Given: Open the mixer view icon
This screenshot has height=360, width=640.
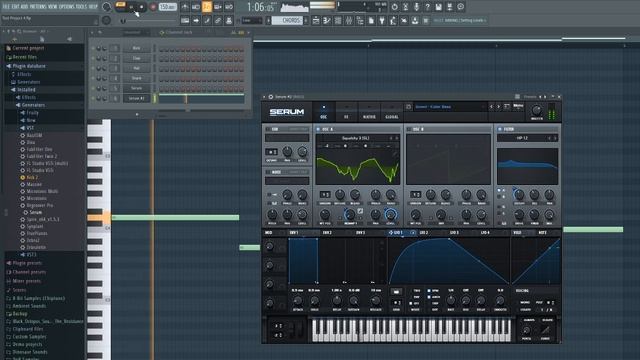Looking at the screenshot, I should click(349, 20).
